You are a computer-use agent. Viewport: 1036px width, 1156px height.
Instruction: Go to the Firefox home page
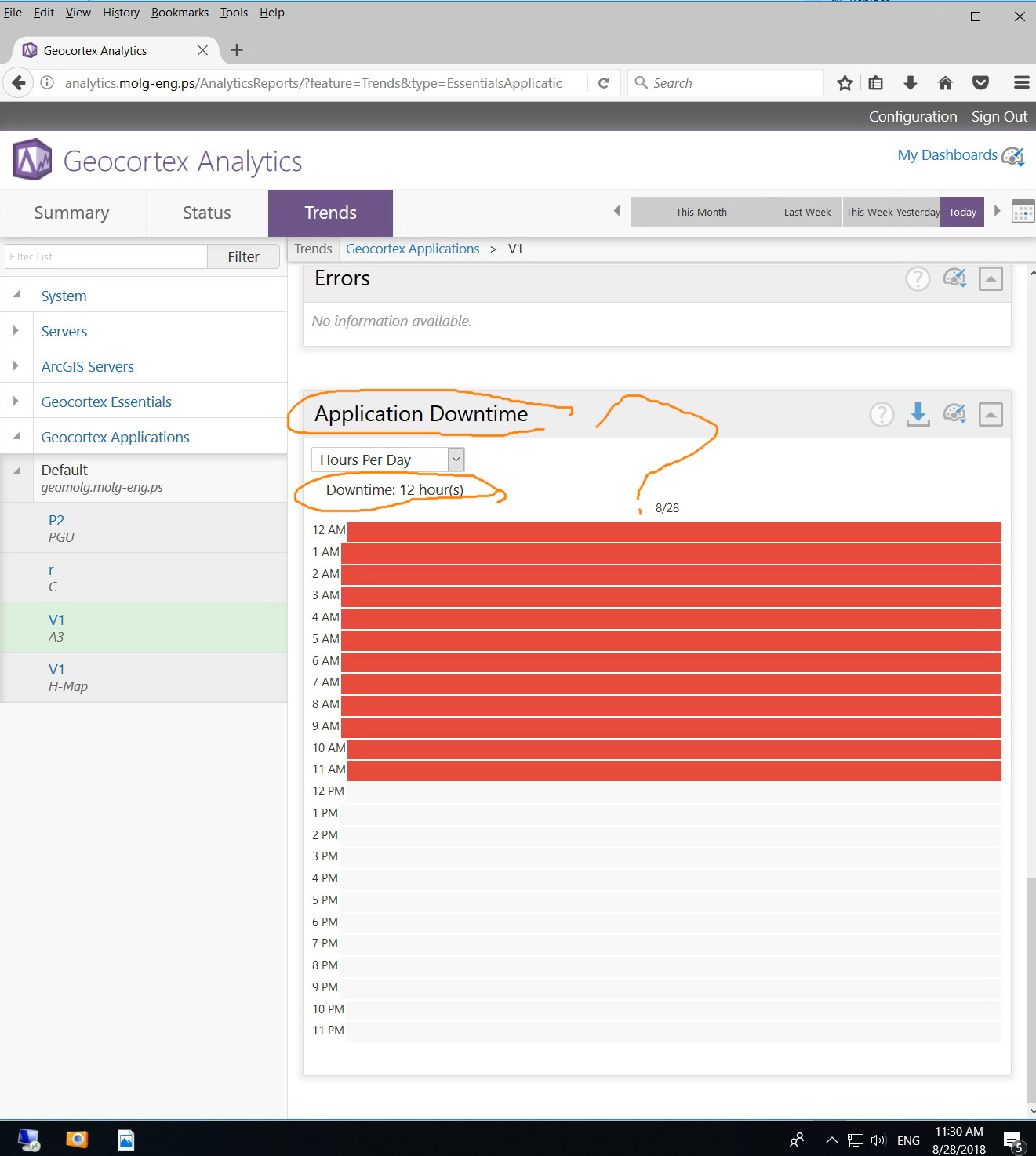(945, 82)
